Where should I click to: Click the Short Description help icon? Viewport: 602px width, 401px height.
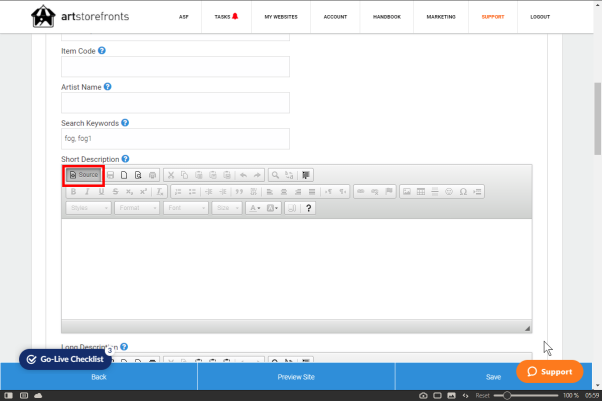coord(126,159)
